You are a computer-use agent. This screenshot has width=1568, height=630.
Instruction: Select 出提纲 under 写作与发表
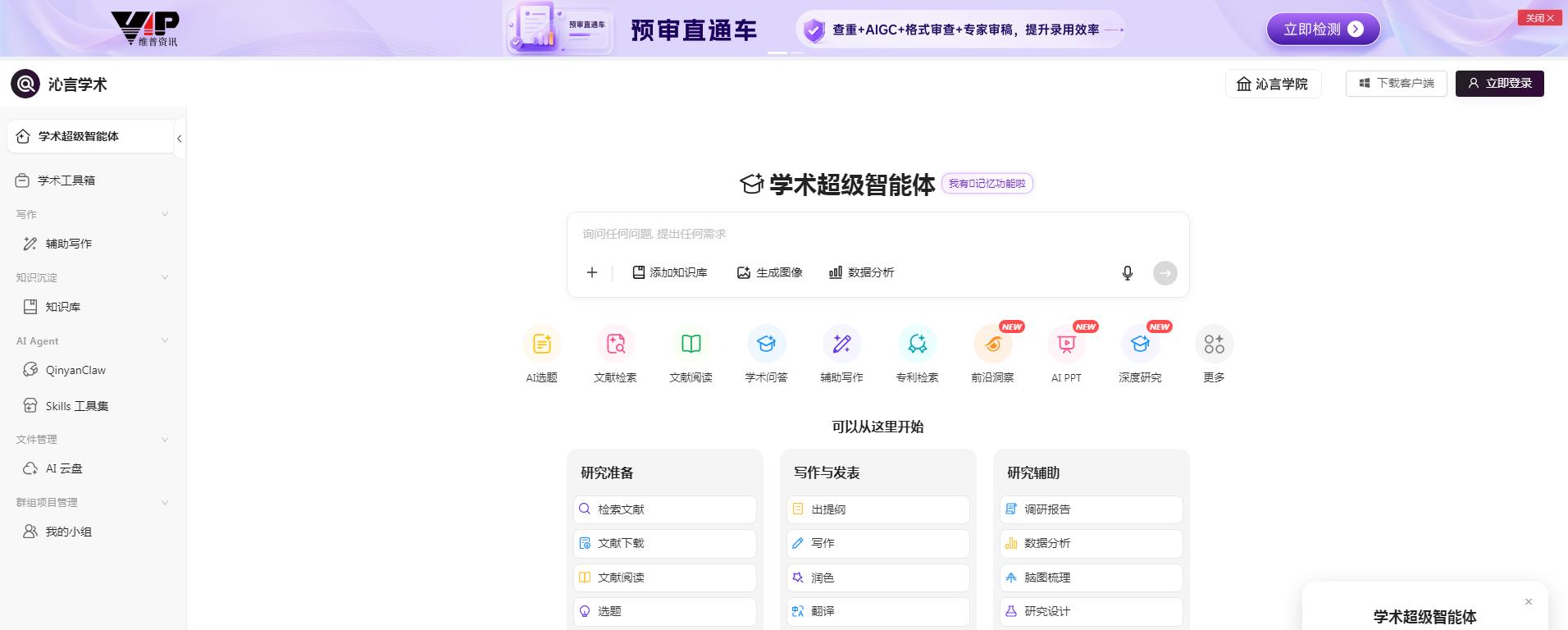[x=878, y=509]
